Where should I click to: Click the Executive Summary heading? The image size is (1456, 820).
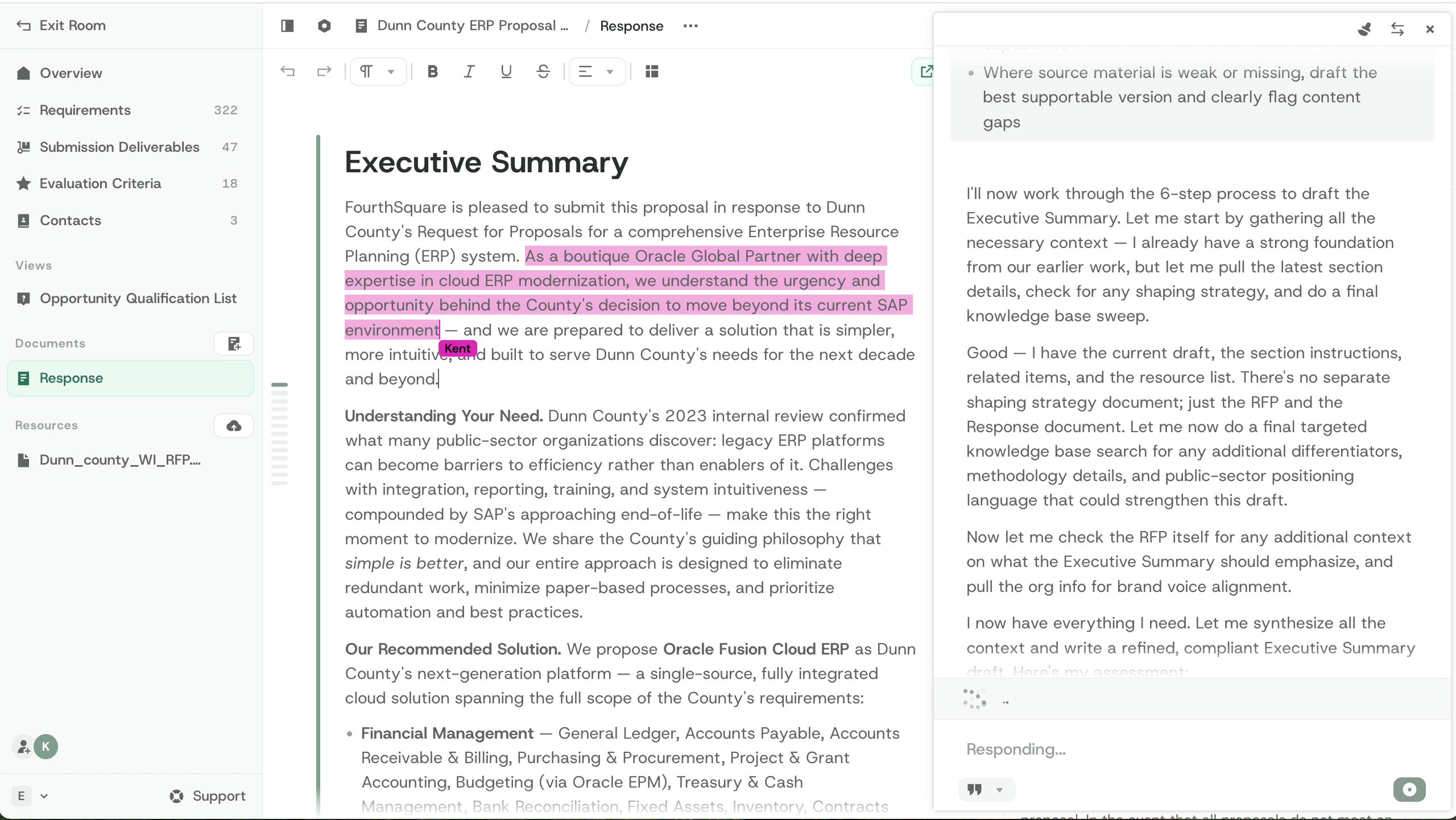486,163
